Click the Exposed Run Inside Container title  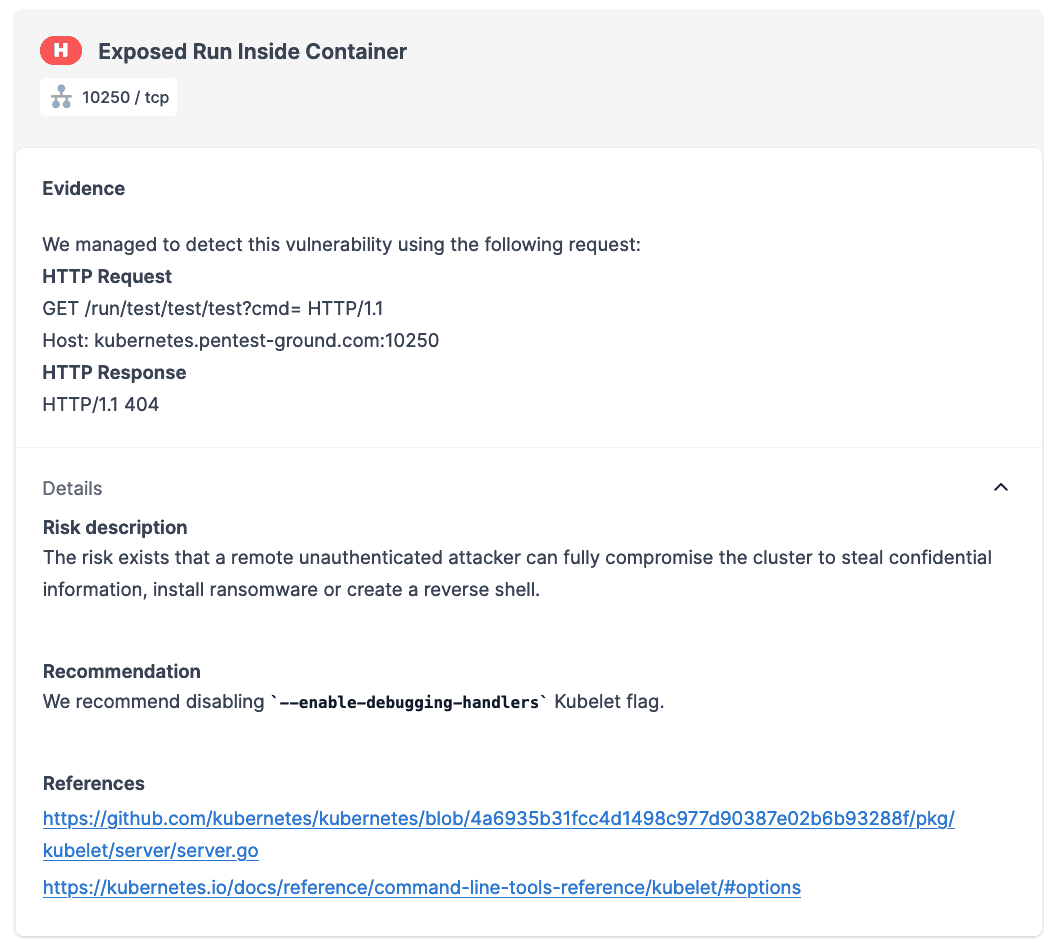coord(252,51)
